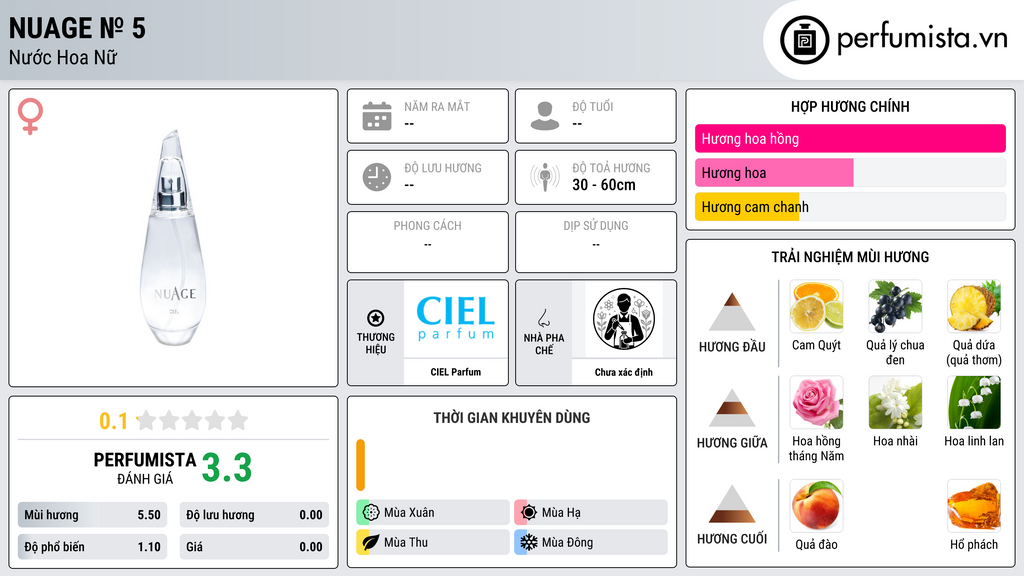Click the yellow Hương cam chanh bar

click(747, 207)
